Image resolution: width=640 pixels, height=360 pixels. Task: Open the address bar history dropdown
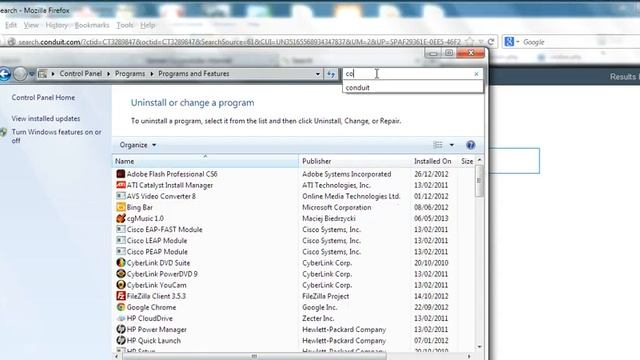pyautogui.click(x=318, y=74)
